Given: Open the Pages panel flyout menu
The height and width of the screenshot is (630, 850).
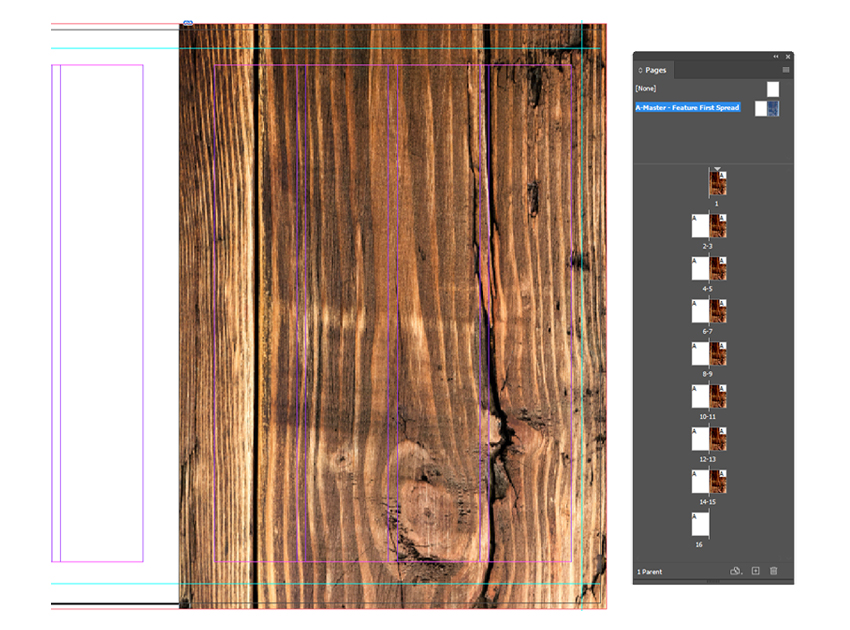Looking at the screenshot, I should tap(785, 70).
